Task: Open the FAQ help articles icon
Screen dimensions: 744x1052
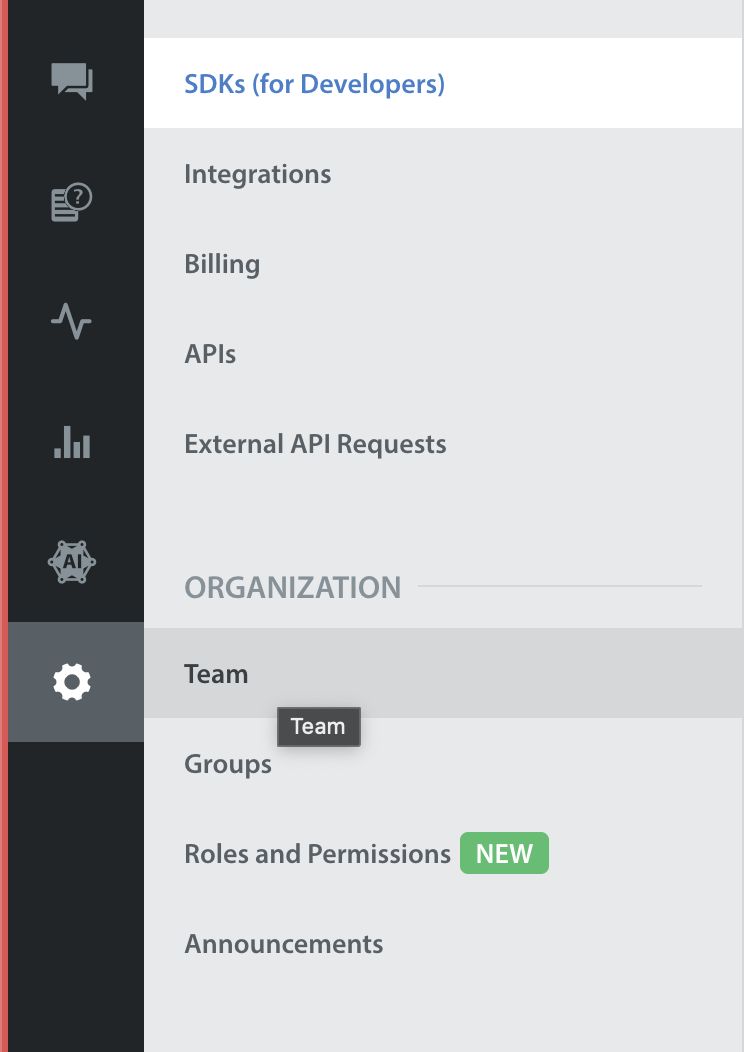Action: coord(72,202)
